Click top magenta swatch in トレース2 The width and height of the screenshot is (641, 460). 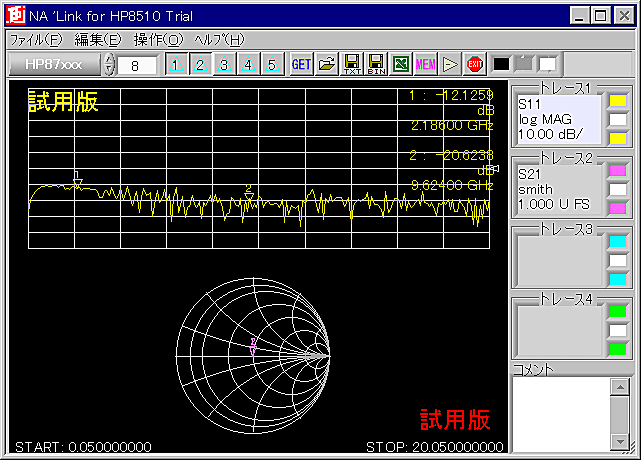pos(618,171)
